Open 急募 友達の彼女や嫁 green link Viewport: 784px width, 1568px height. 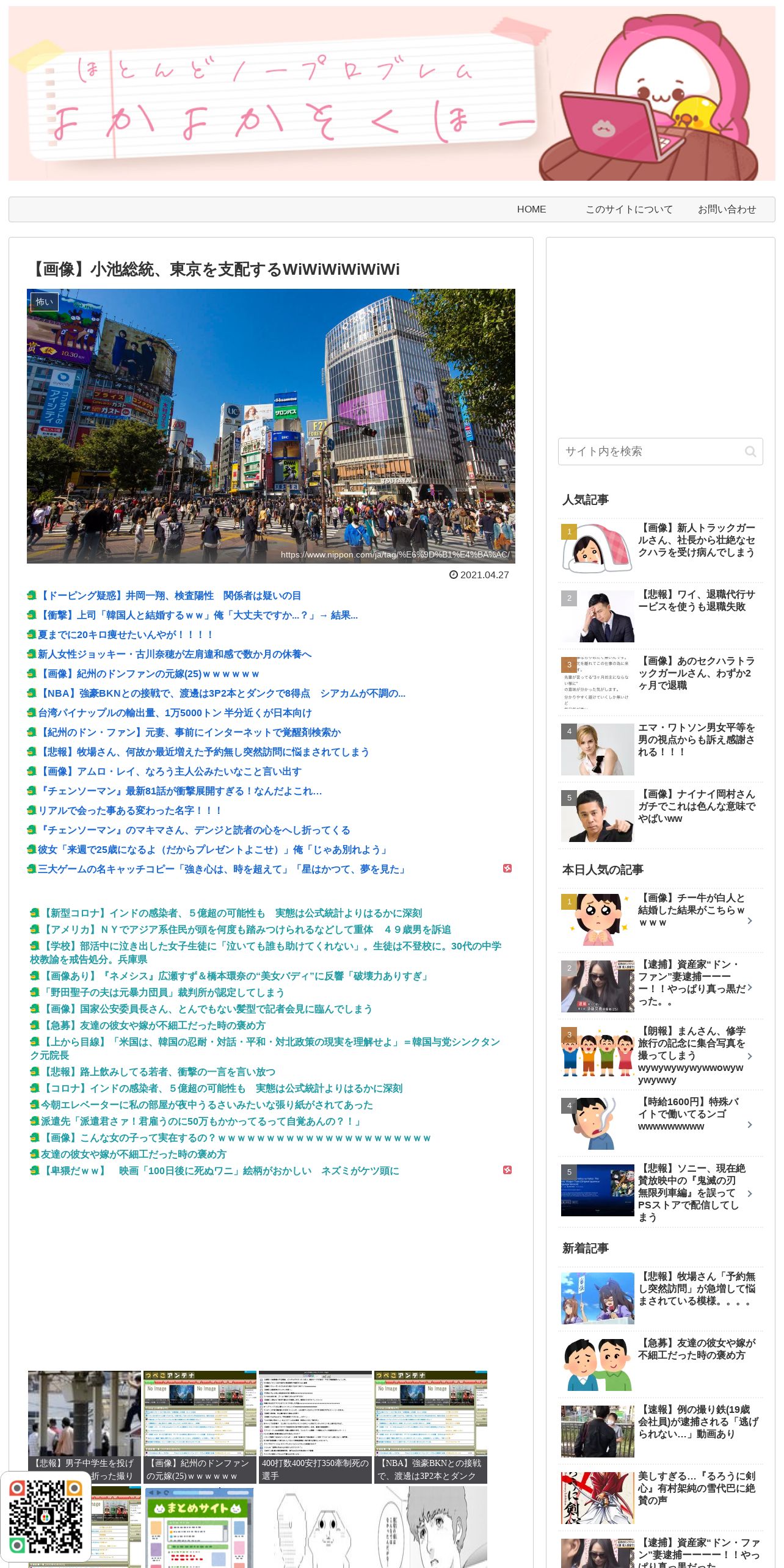tap(153, 1025)
